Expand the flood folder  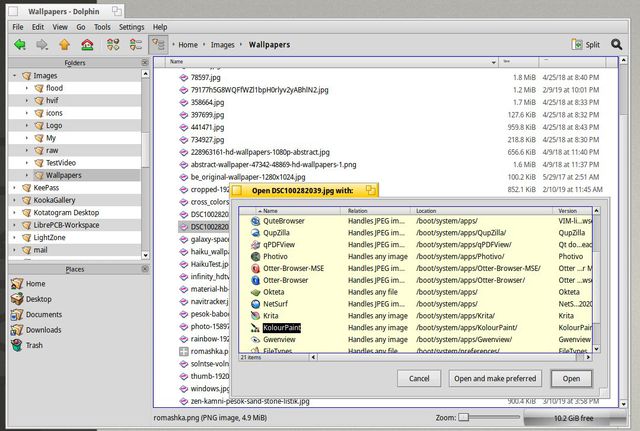[x=27, y=88]
